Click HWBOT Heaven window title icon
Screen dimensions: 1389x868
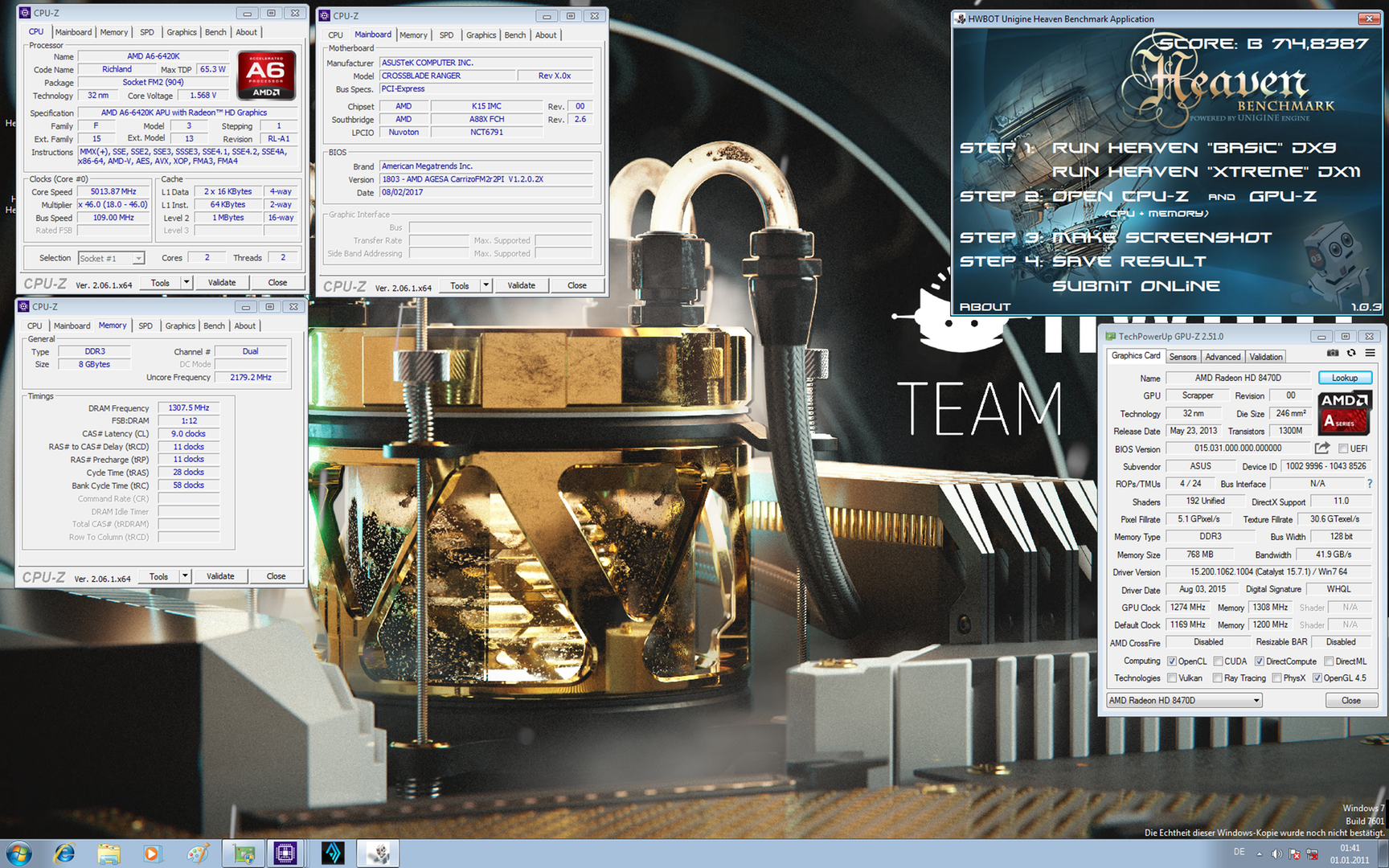click(961, 18)
